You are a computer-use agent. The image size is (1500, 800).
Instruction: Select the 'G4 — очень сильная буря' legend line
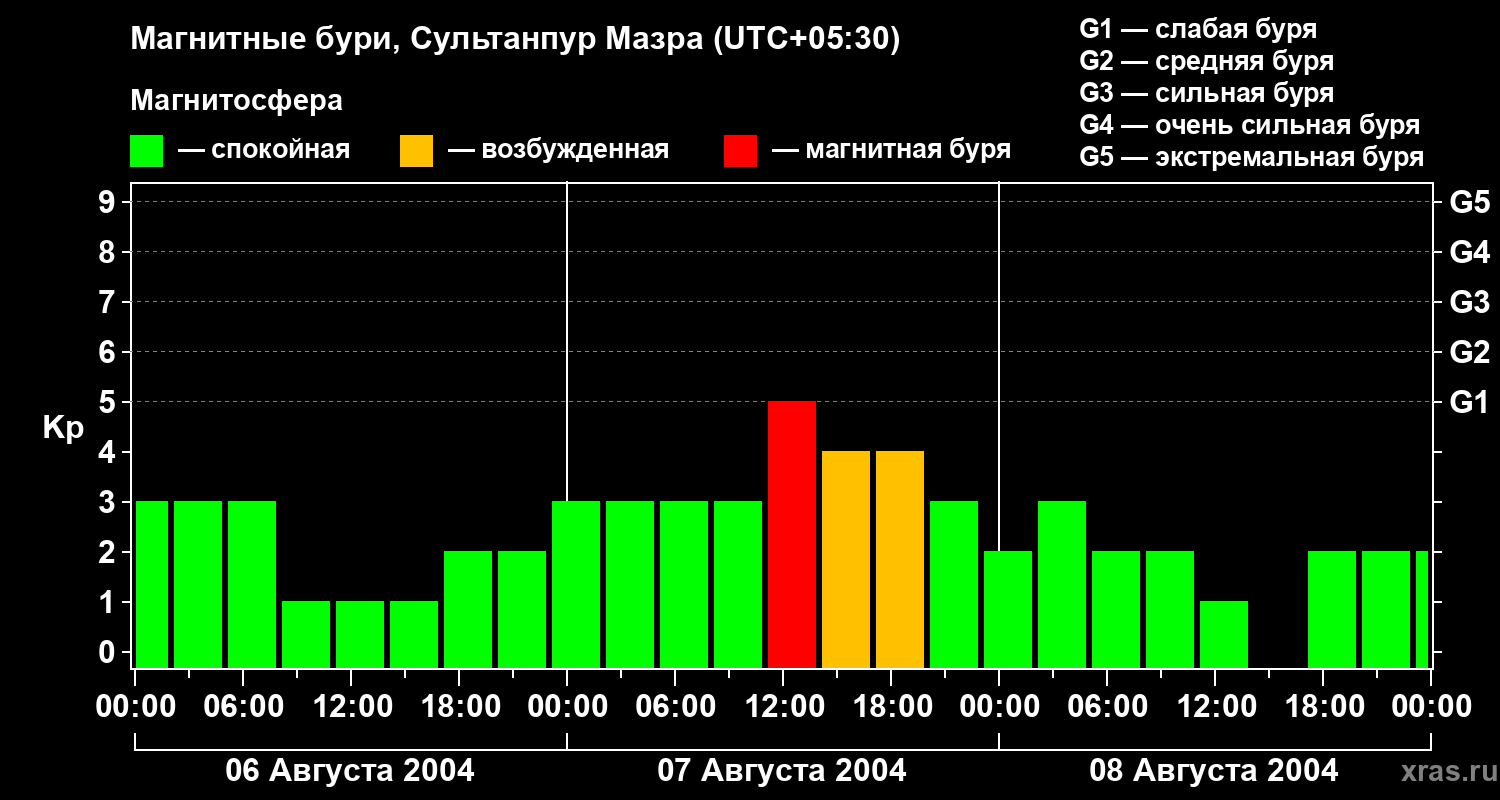pos(1250,125)
